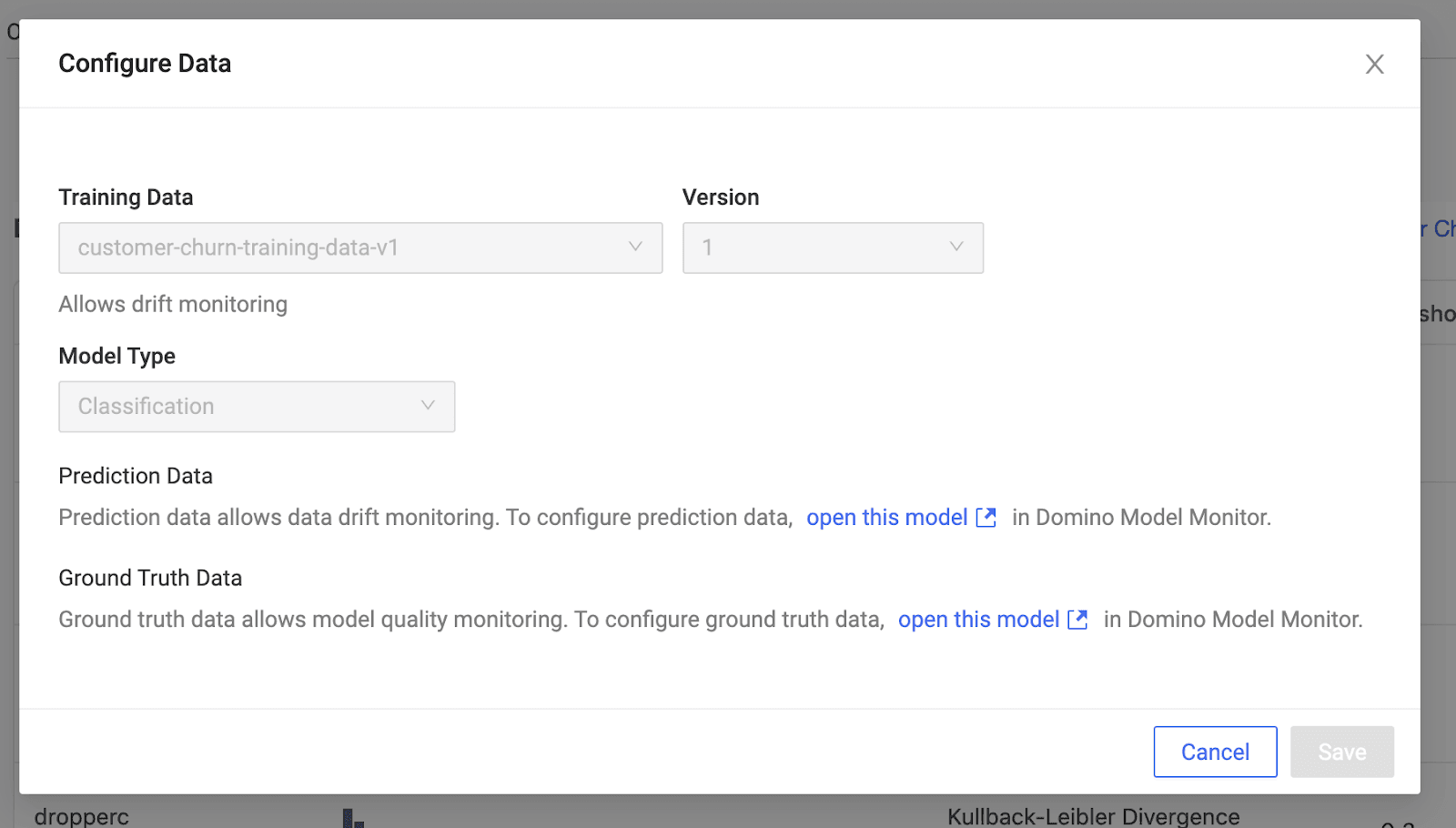
Task: Click the 'Model Type' label
Action: coord(116,356)
